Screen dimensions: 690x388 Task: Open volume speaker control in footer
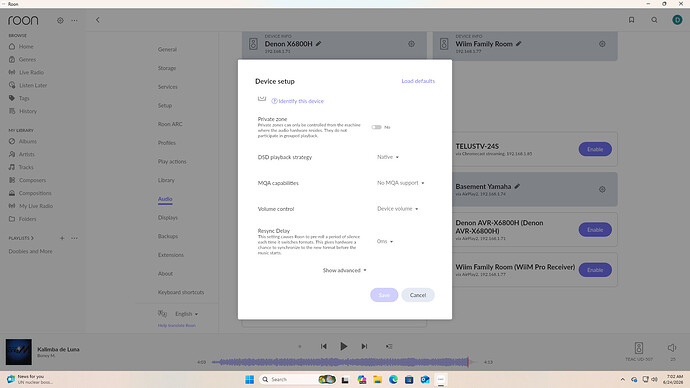(x=672, y=348)
